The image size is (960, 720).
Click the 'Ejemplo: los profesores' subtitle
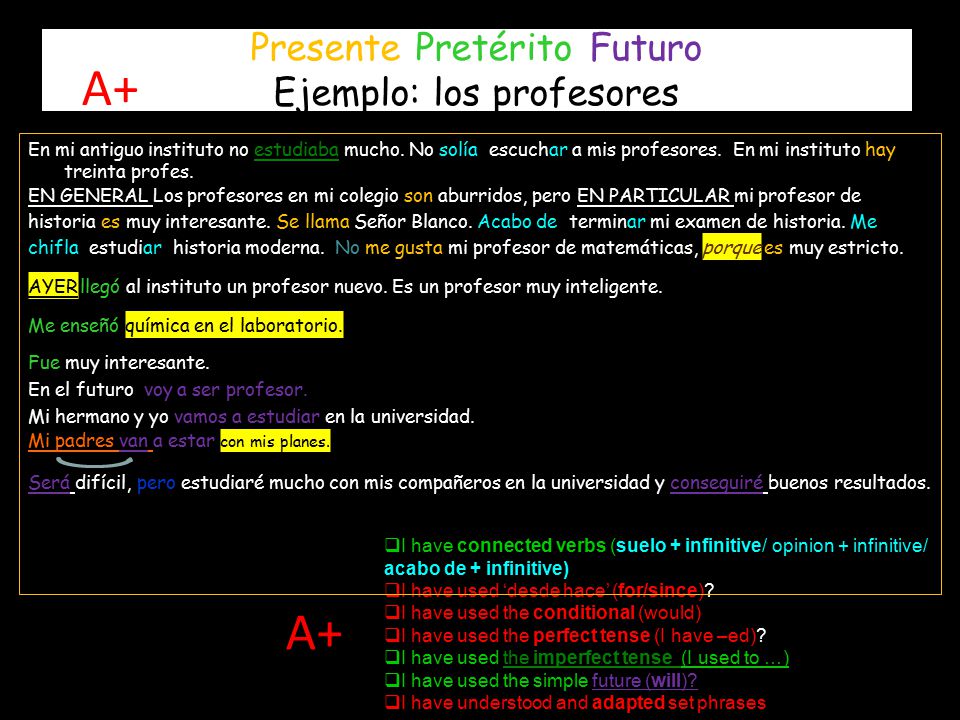(476, 92)
